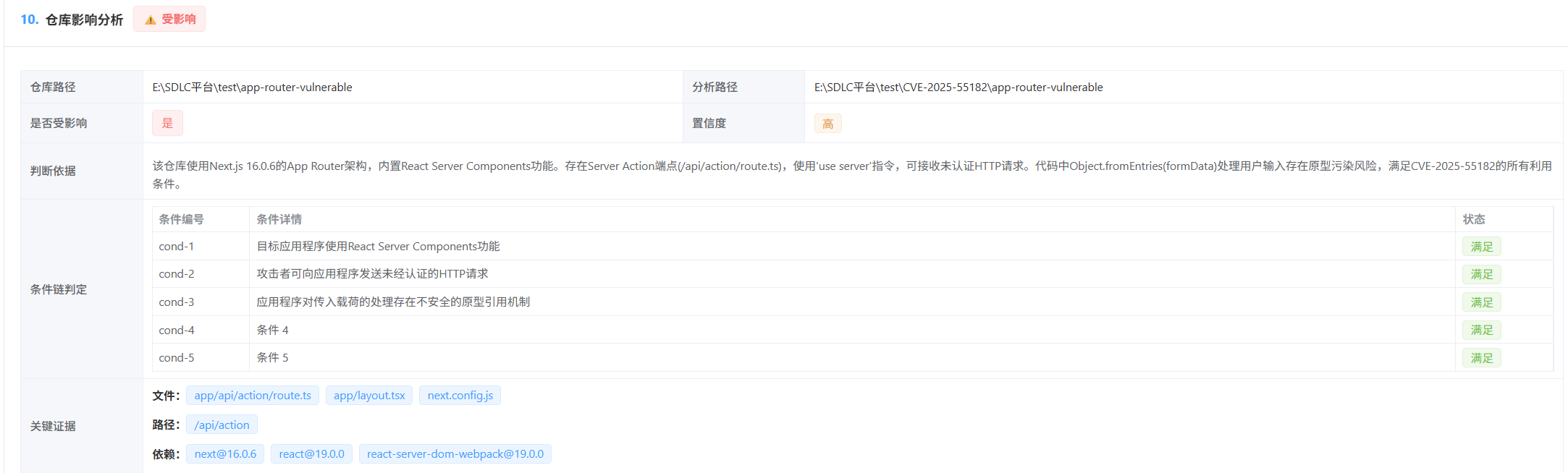This screenshot has height=473, width=1568.
Task: Select the next.config.js file tag
Action: click(460, 396)
